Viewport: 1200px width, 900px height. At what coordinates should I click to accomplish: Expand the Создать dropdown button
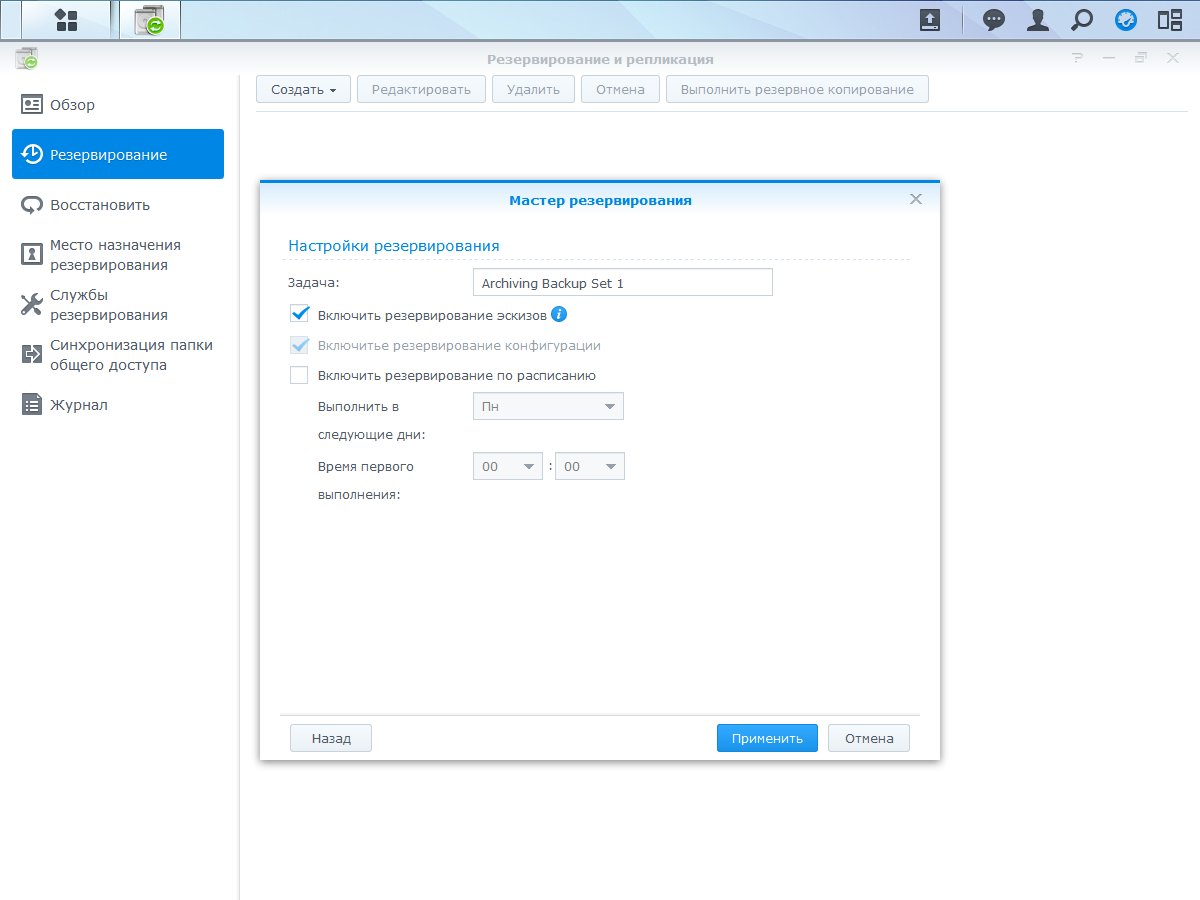pos(303,89)
